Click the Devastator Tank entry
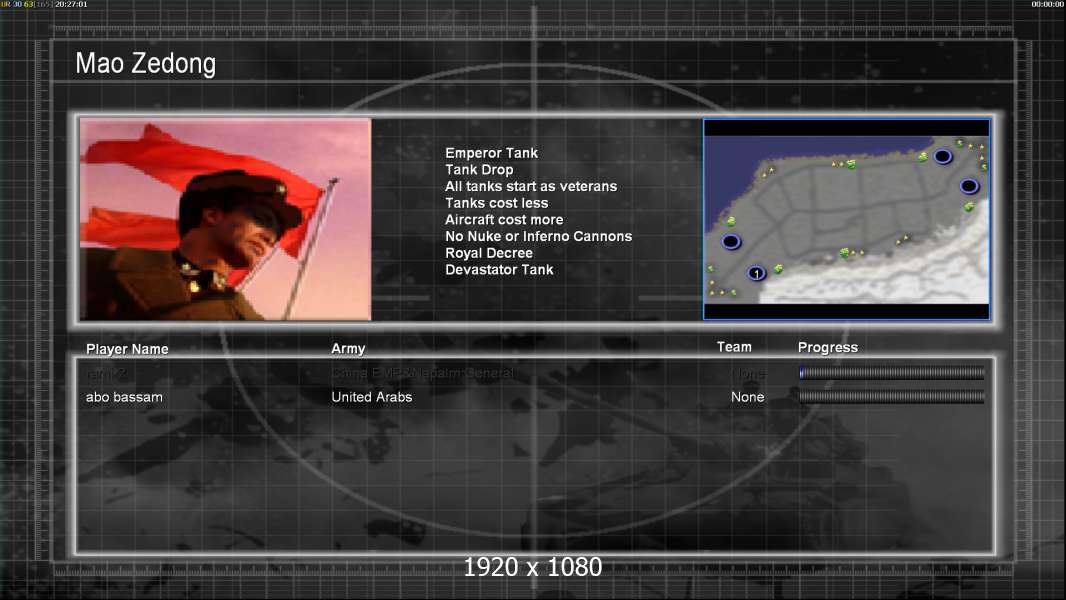The width and height of the screenshot is (1066, 600). coord(499,270)
